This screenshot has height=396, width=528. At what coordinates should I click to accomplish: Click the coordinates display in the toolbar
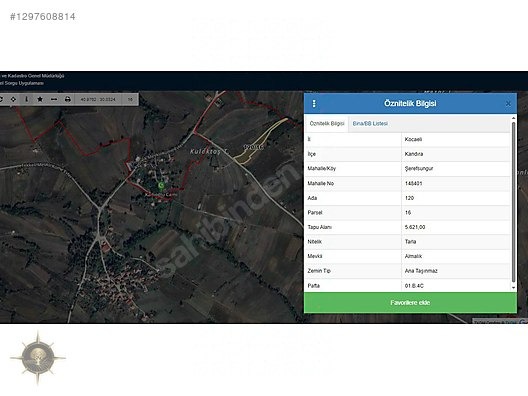[98, 99]
